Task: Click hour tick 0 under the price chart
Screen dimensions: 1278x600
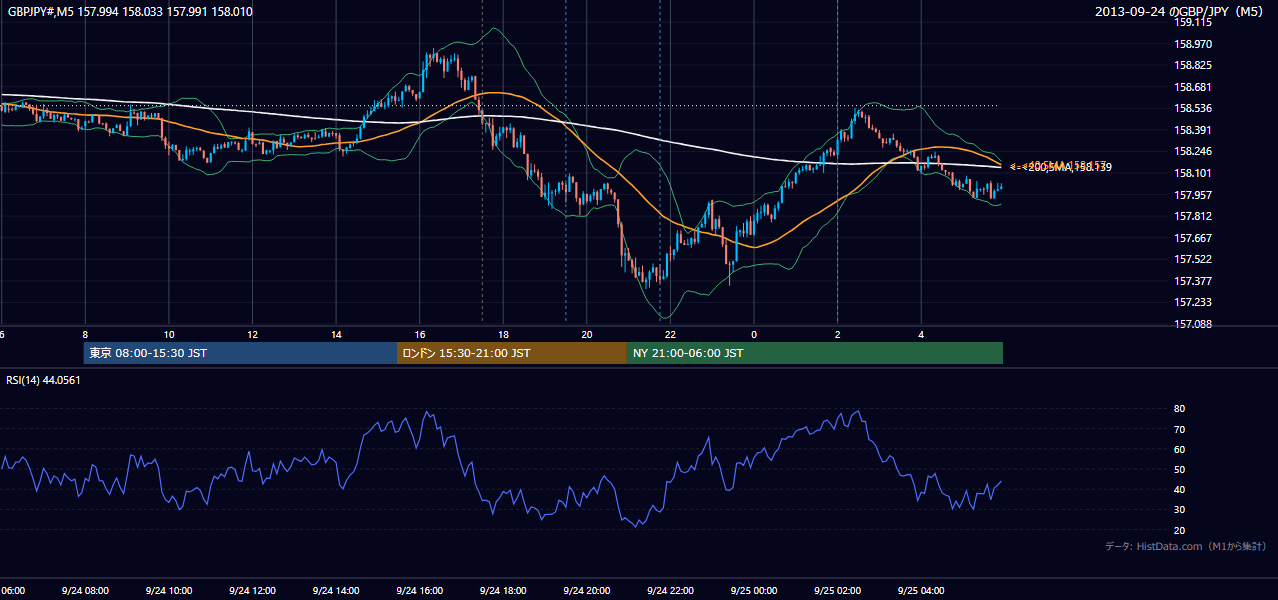Action: (754, 334)
